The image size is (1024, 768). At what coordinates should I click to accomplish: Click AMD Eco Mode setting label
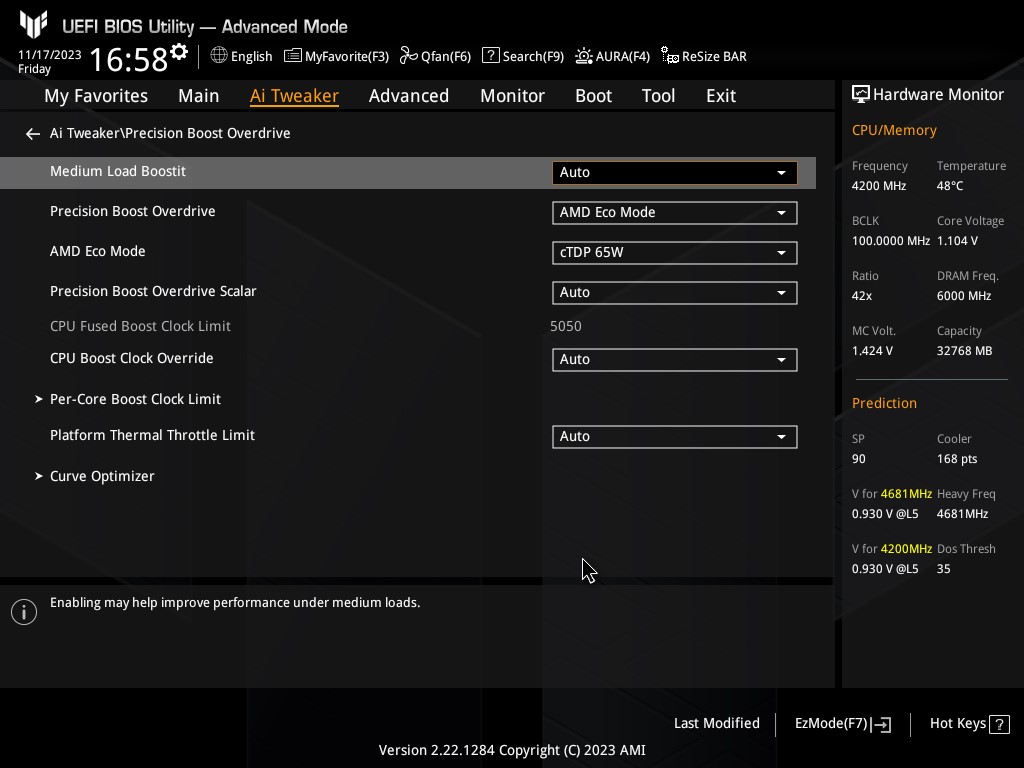tap(97, 251)
